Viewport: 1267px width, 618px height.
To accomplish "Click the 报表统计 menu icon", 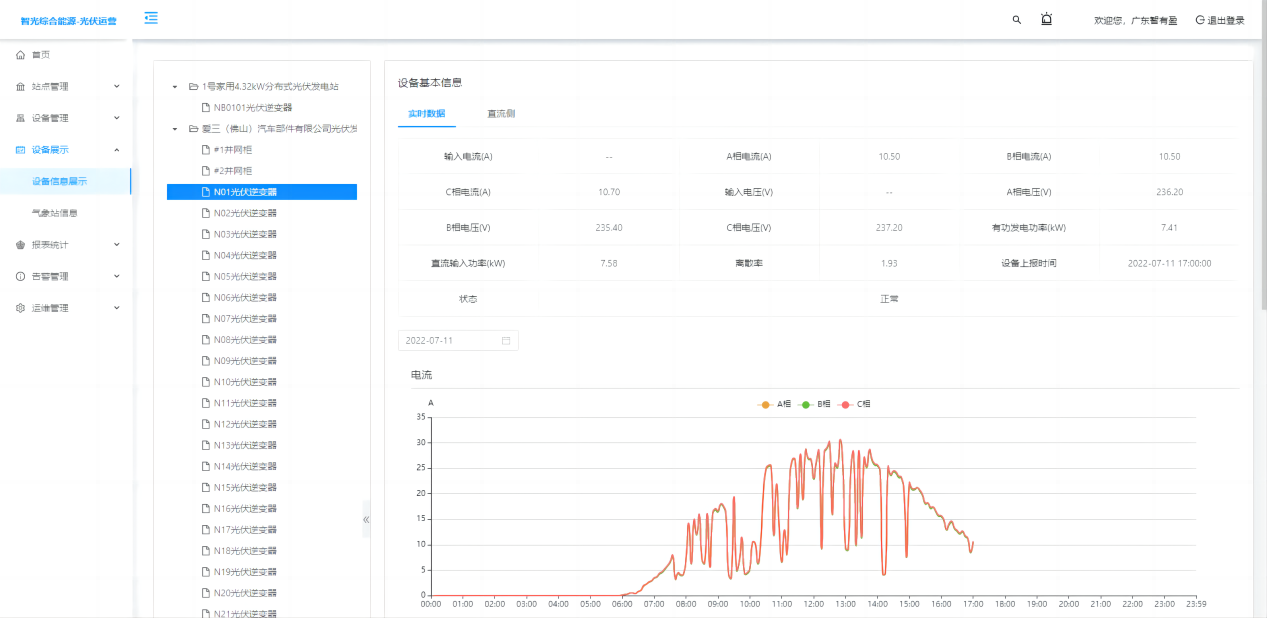I will pyautogui.click(x=20, y=245).
